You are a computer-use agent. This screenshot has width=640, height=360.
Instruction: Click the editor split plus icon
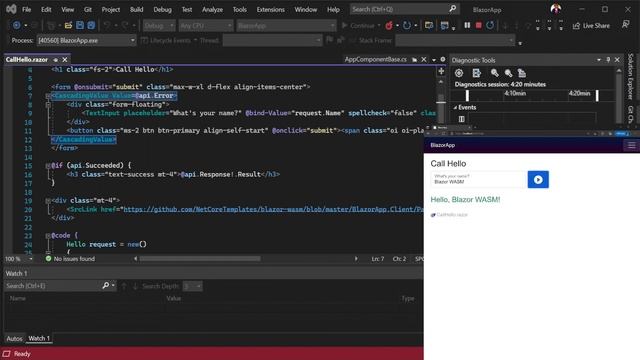[441, 71]
